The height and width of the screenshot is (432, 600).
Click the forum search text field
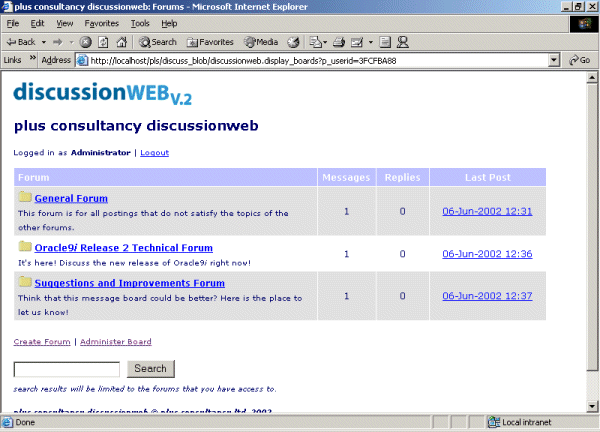[x=67, y=369]
